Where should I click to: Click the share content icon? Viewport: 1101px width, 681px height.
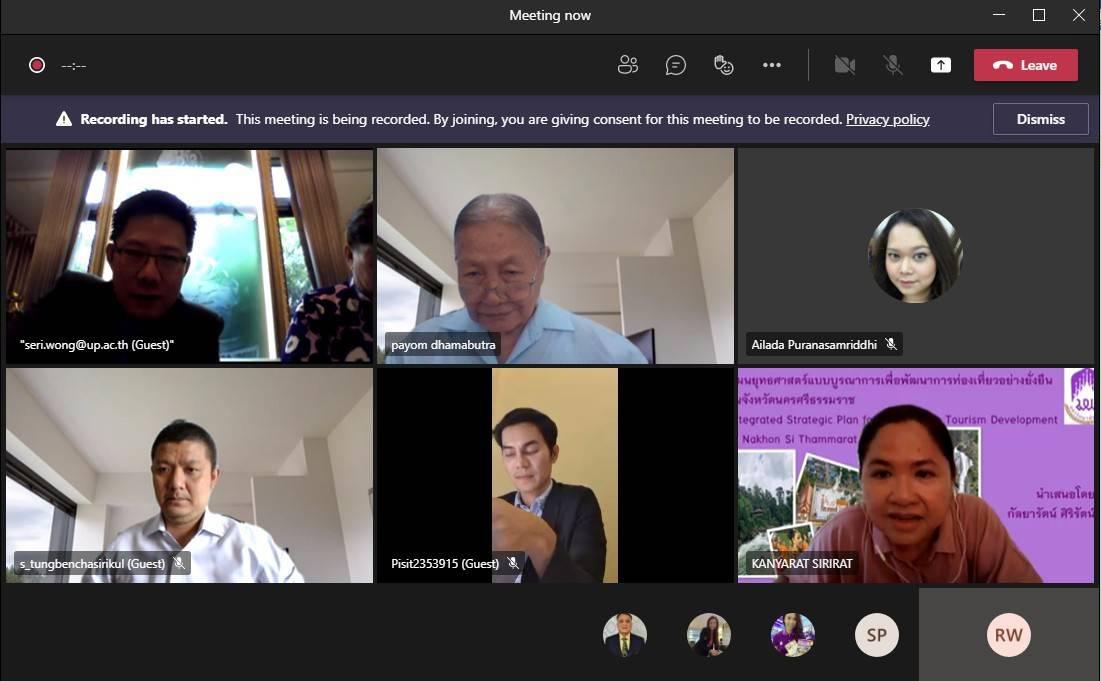click(x=941, y=65)
